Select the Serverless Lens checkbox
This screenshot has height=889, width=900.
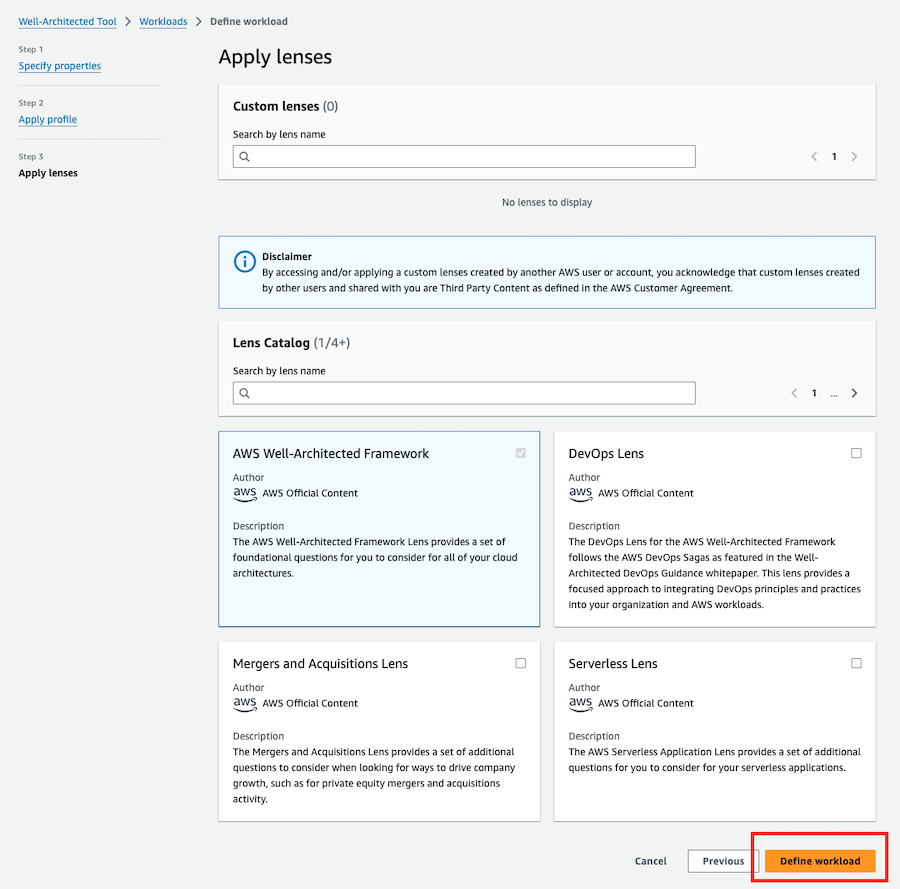(x=856, y=663)
